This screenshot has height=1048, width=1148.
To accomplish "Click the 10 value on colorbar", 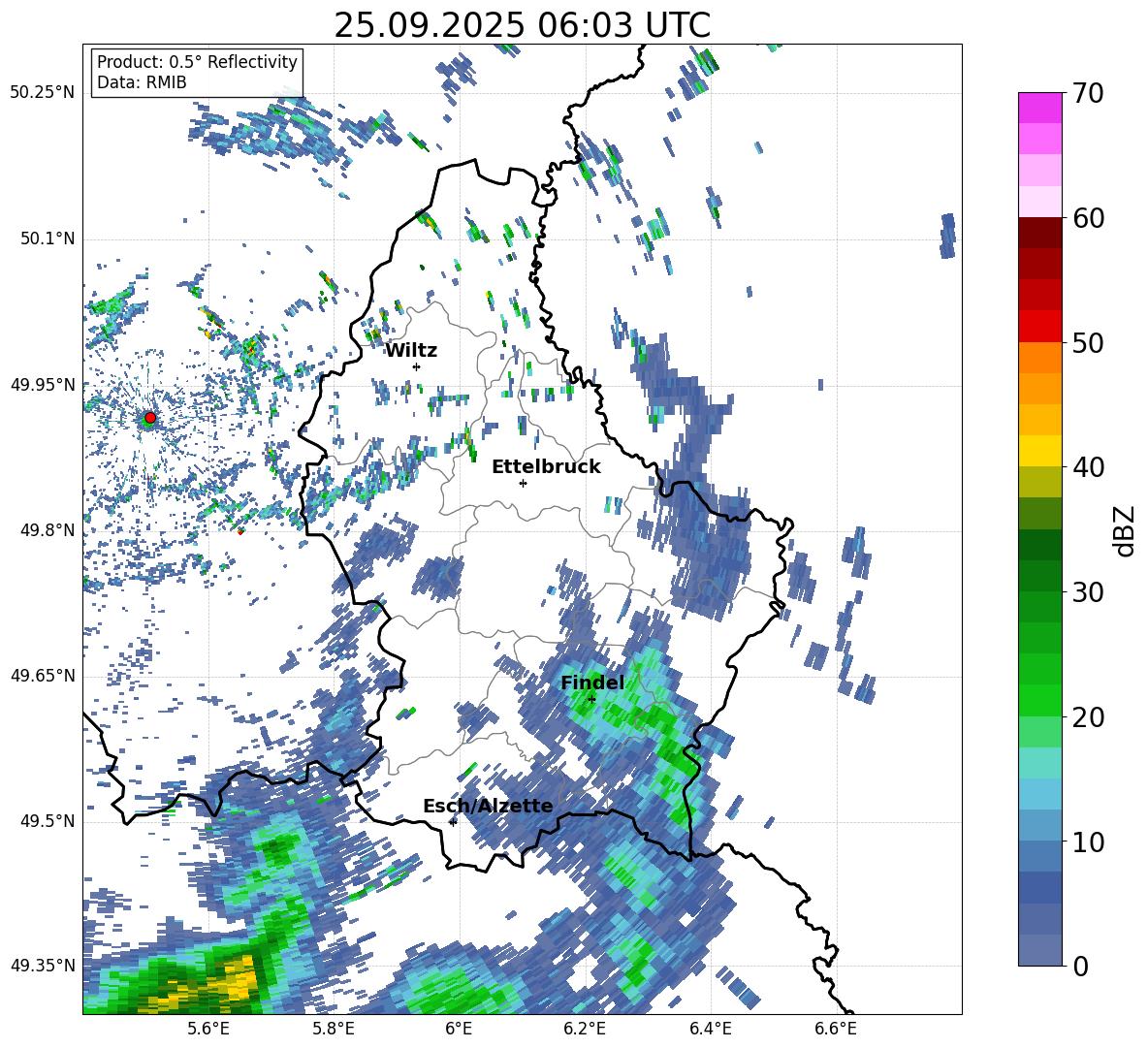I will click(1088, 842).
